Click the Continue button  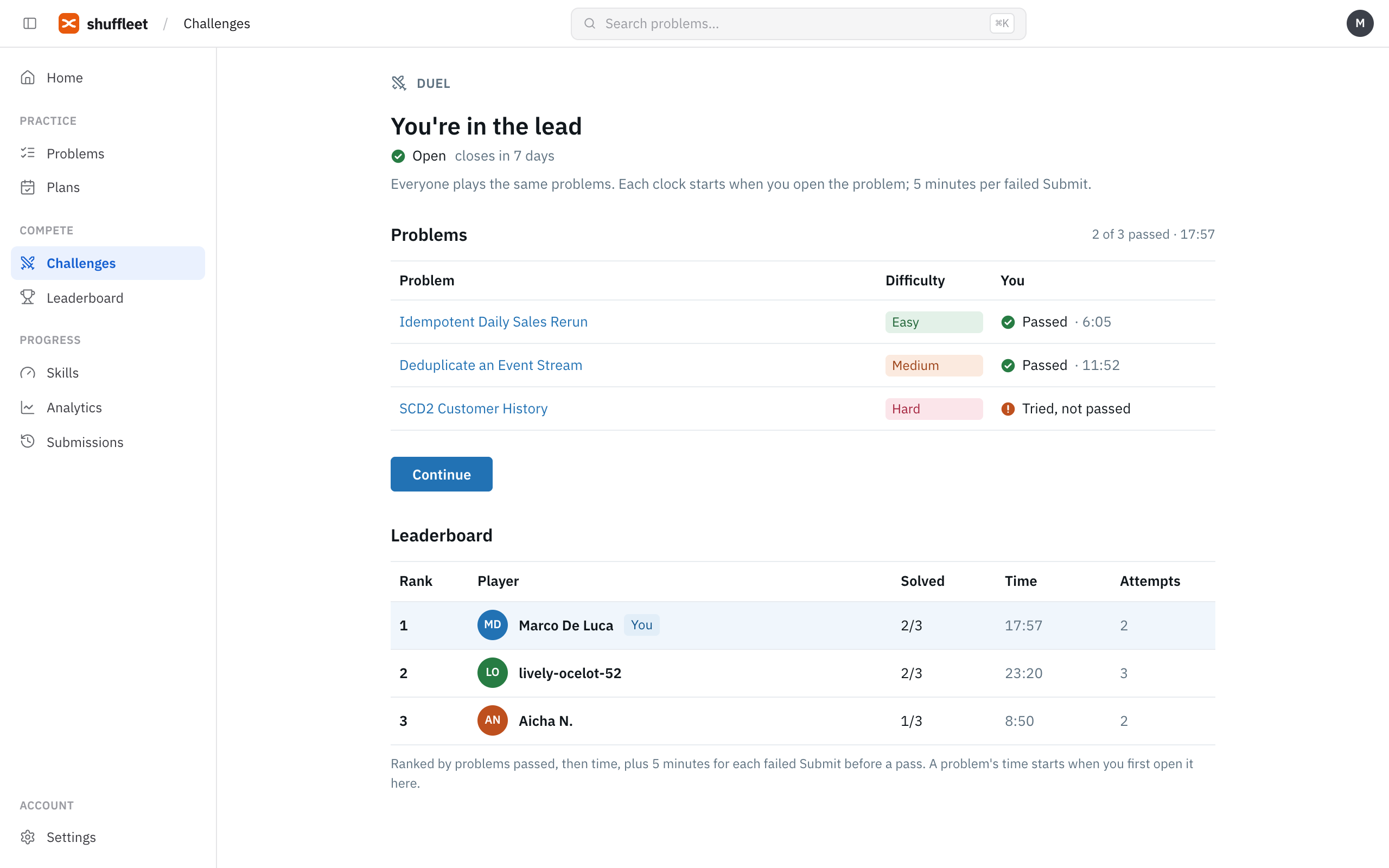(441, 474)
